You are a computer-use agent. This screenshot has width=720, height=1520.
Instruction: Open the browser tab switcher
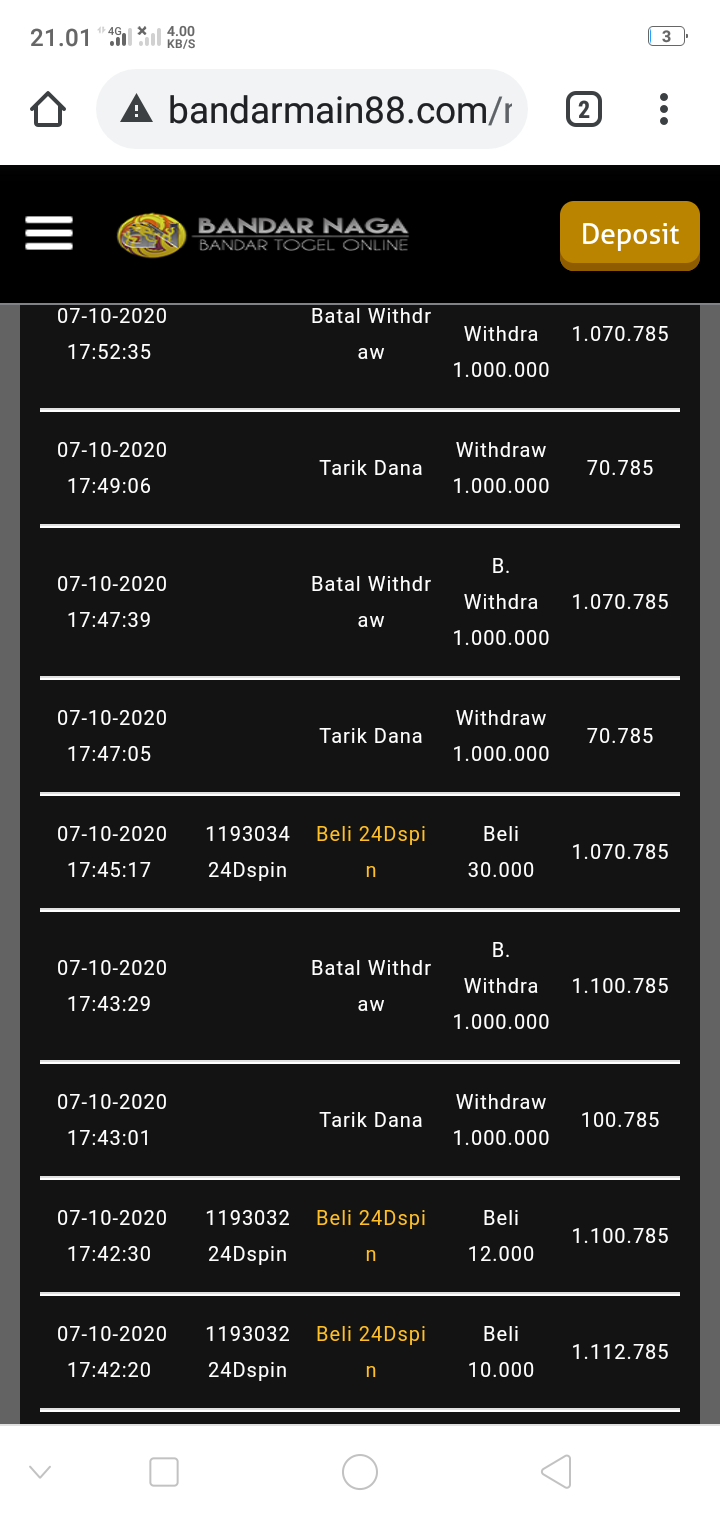[x=584, y=109]
